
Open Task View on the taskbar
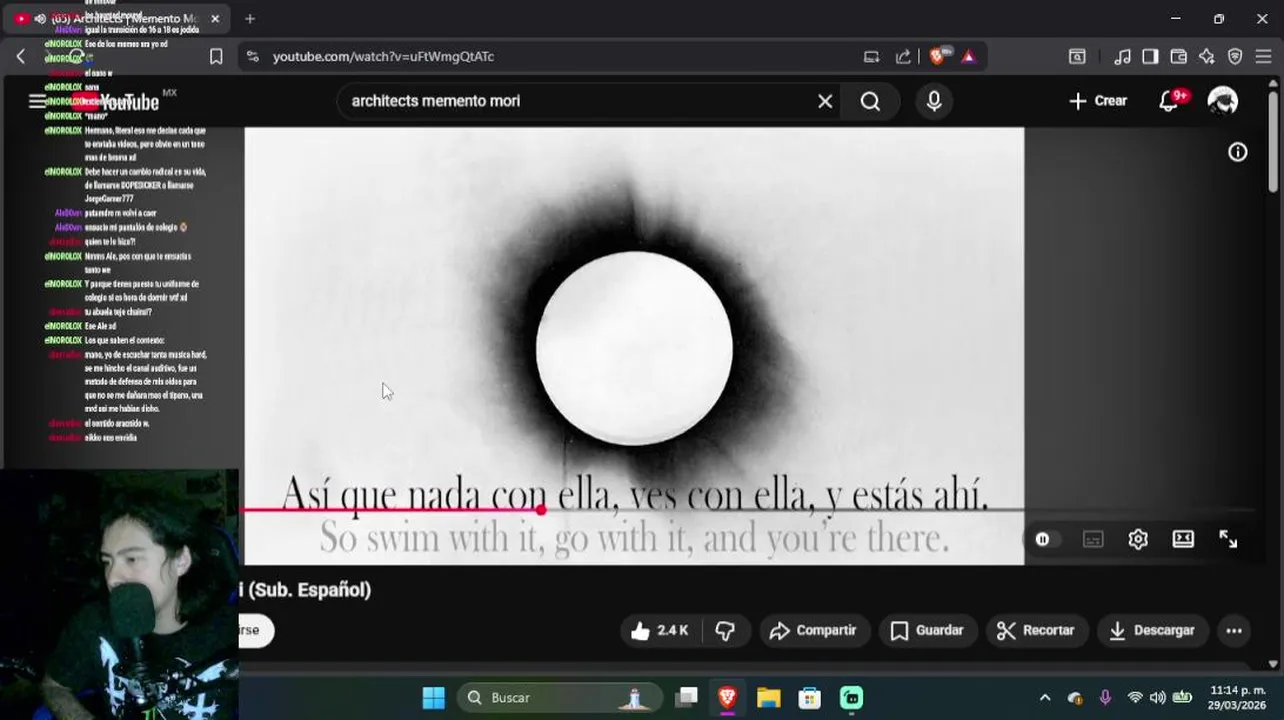point(686,697)
